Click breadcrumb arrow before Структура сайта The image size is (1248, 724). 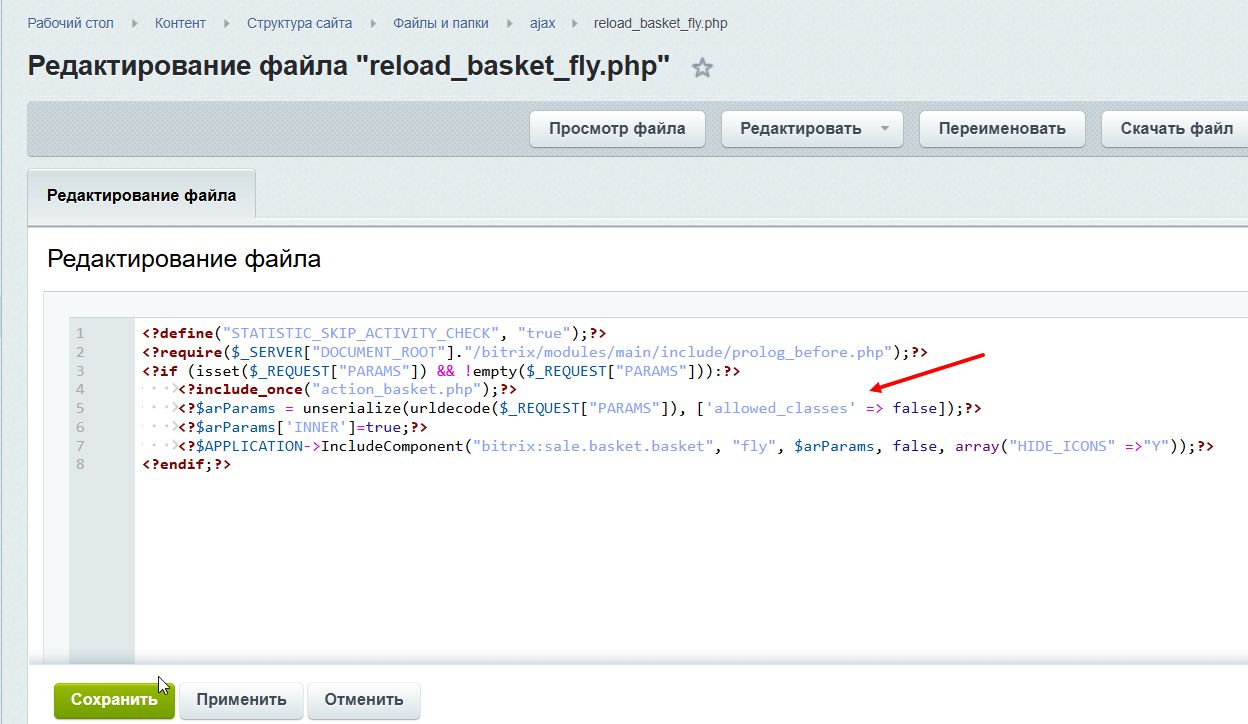click(x=226, y=23)
